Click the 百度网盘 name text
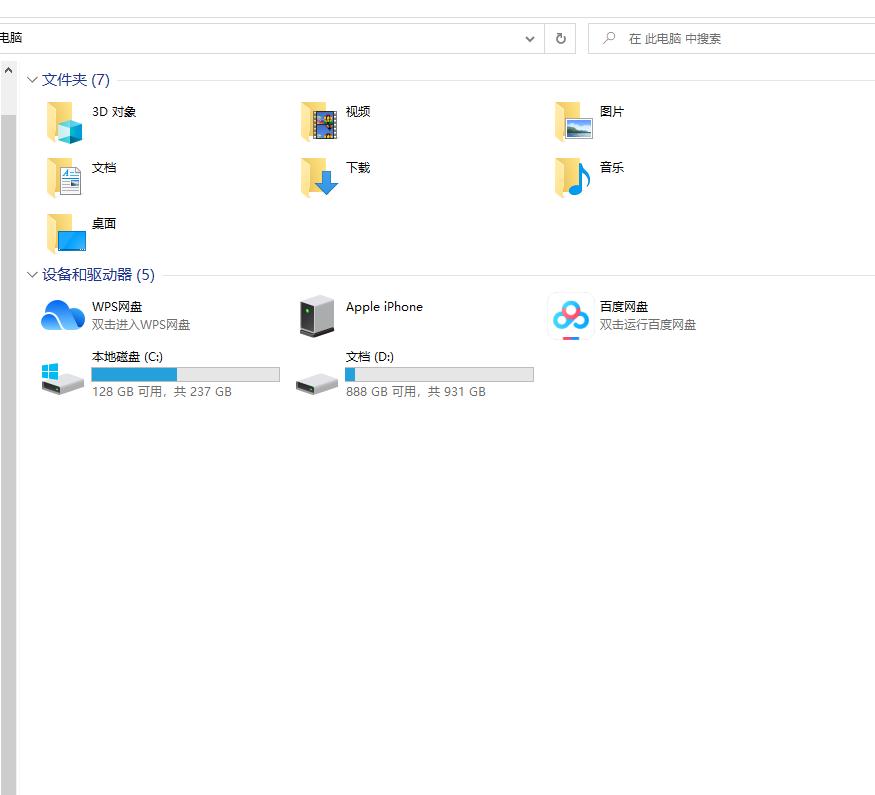The width and height of the screenshot is (875, 795). pyautogui.click(x=624, y=307)
